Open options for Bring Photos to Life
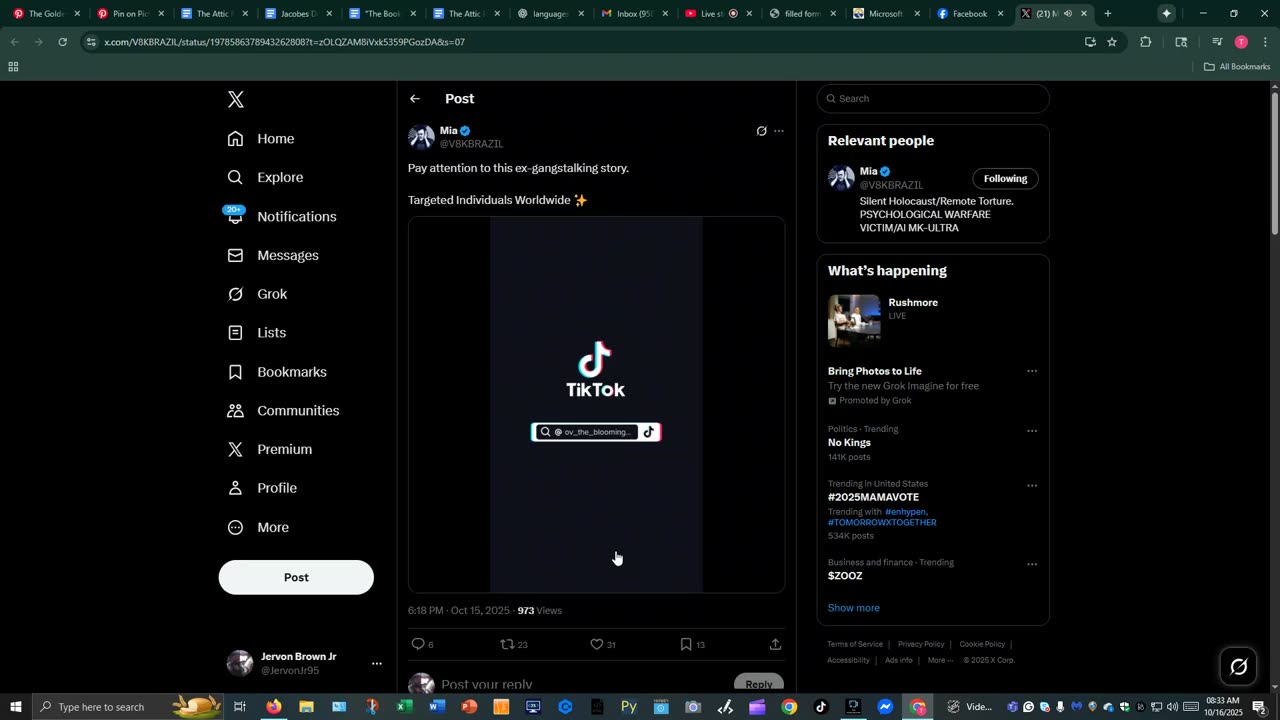 click(1032, 371)
